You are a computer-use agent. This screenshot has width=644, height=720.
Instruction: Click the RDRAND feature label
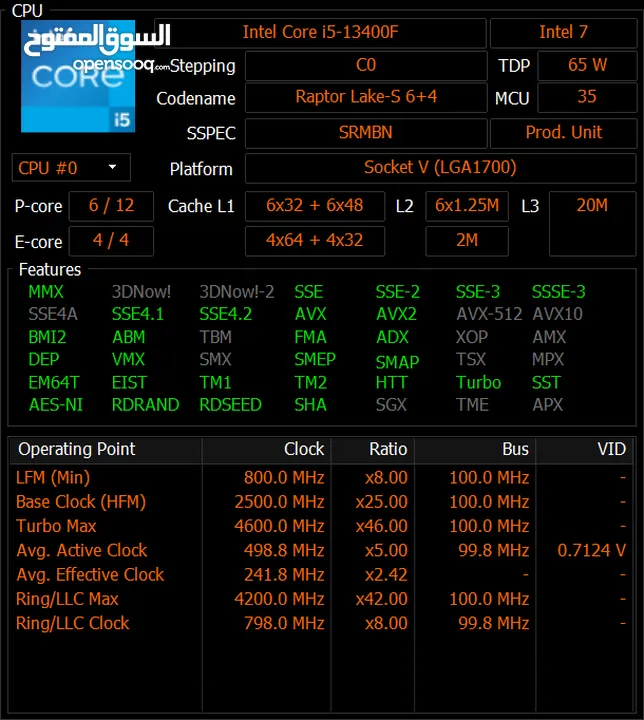click(x=146, y=405)
